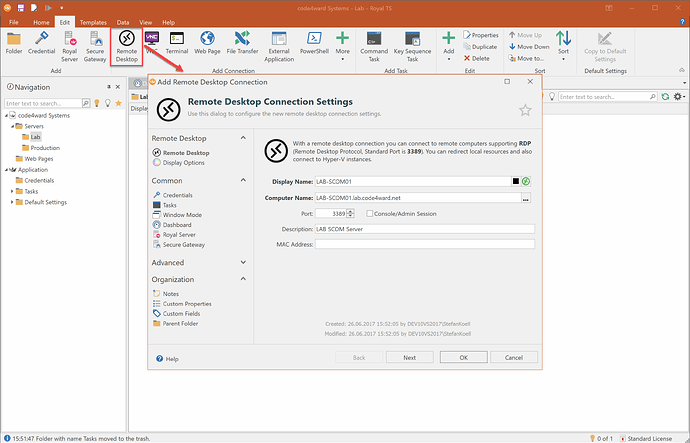This screenshot has height=443, width=690.
Task: Click the Next button
Action: coord(409,357)
